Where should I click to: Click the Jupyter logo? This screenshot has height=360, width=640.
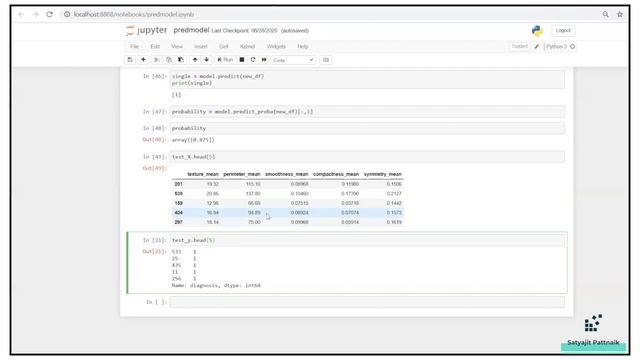click(x=147, y=30)
